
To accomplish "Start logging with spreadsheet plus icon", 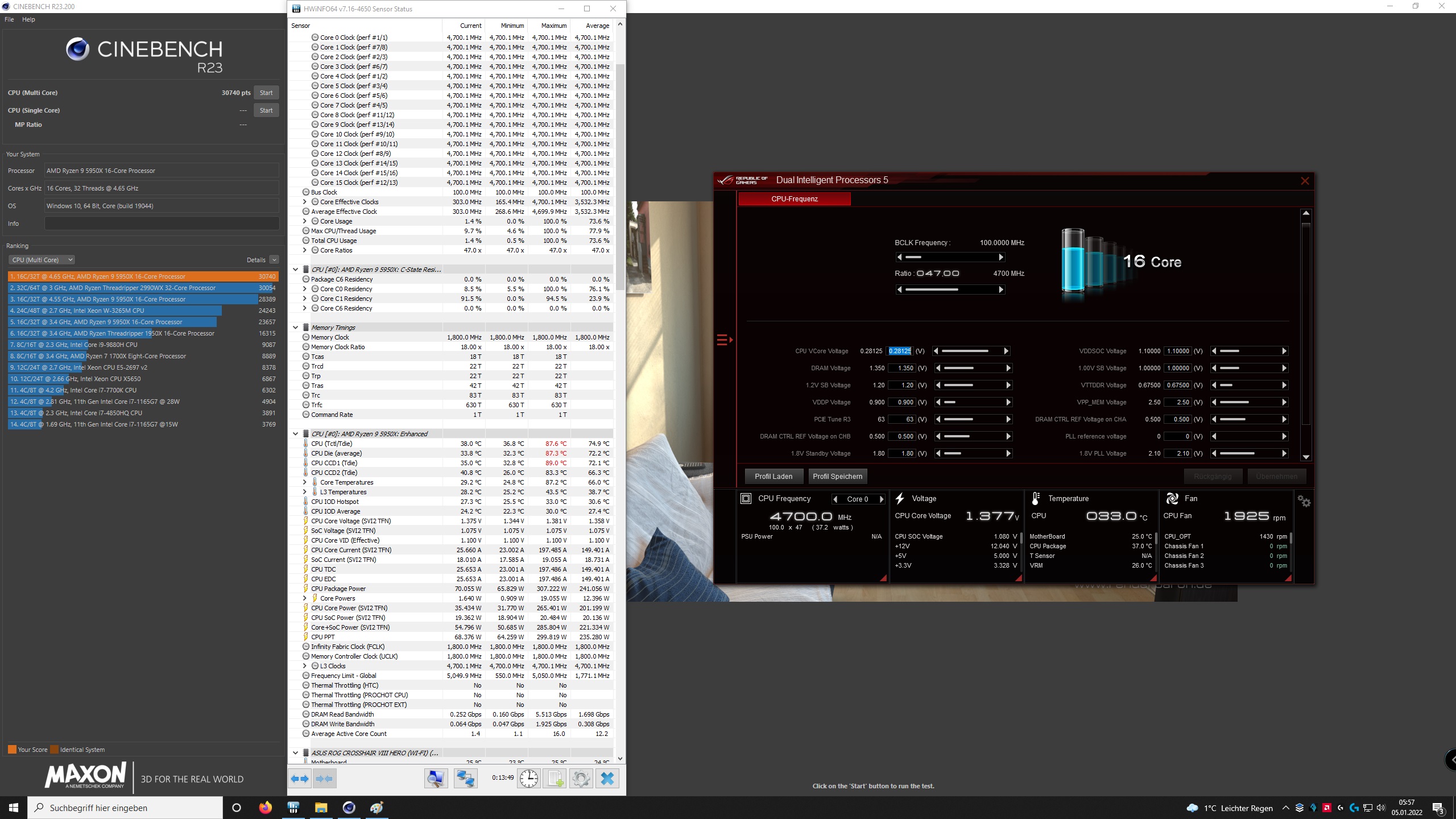I will (x=555, y=779).
